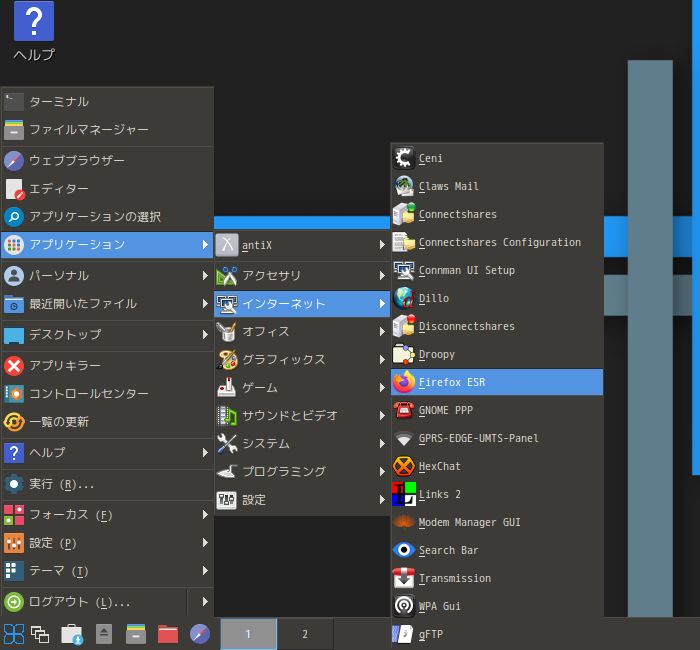The image size is (700, 650).
Task: Click the taskbar eject media icon
Action: pos(104,634)
